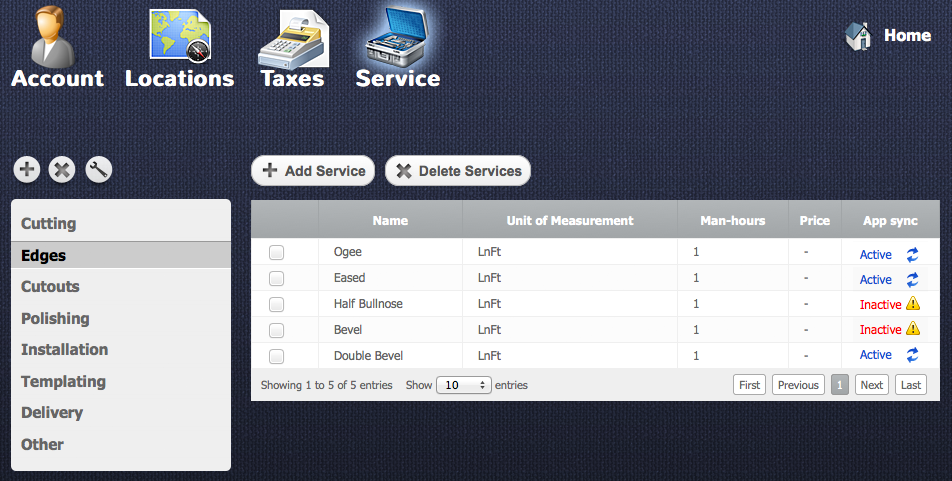Click Inactive status in Half Bullnose row
The image size is (952, 481).
click(880, 304)
